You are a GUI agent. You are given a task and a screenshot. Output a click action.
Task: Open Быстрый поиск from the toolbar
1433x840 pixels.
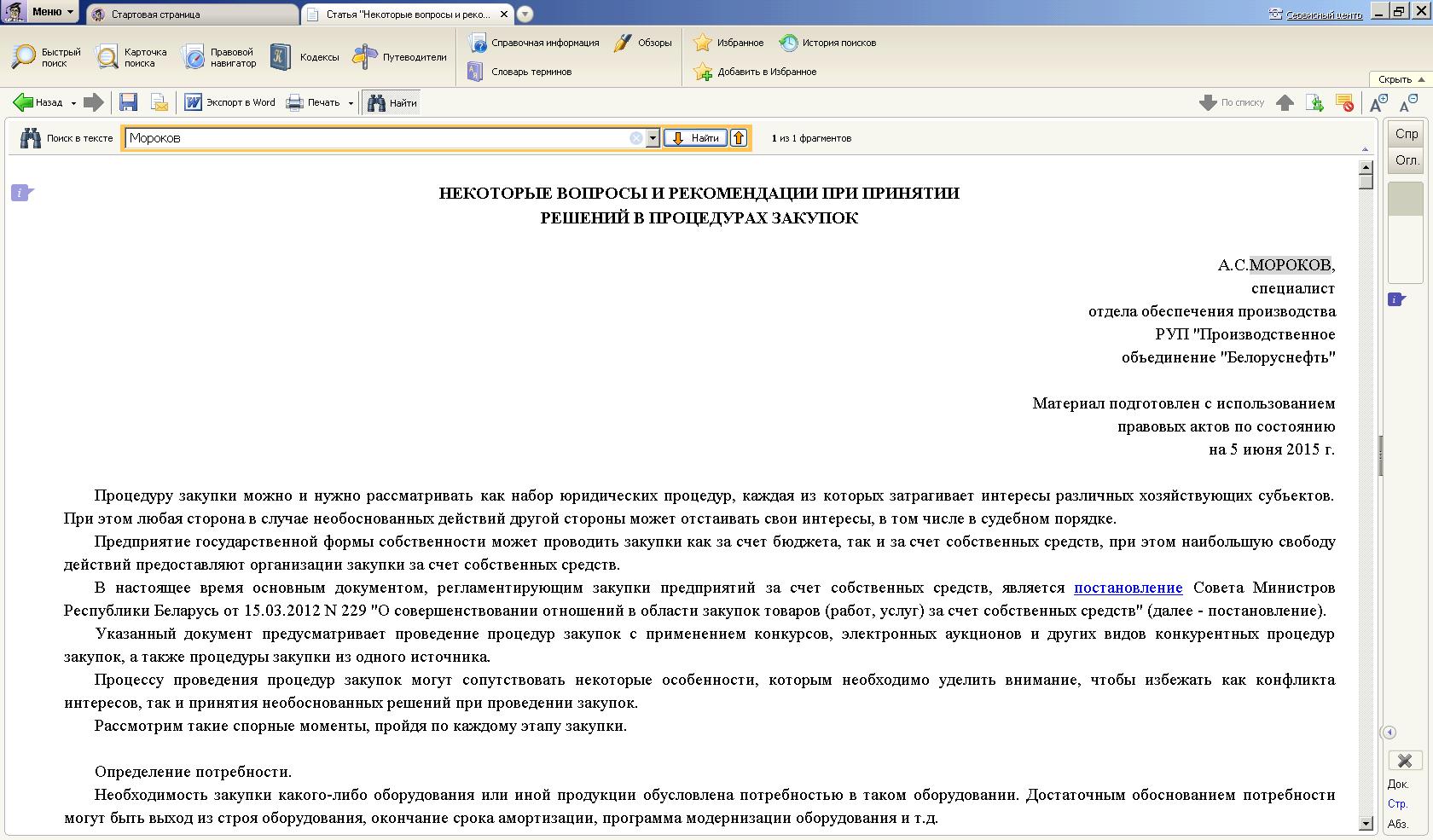46,57
